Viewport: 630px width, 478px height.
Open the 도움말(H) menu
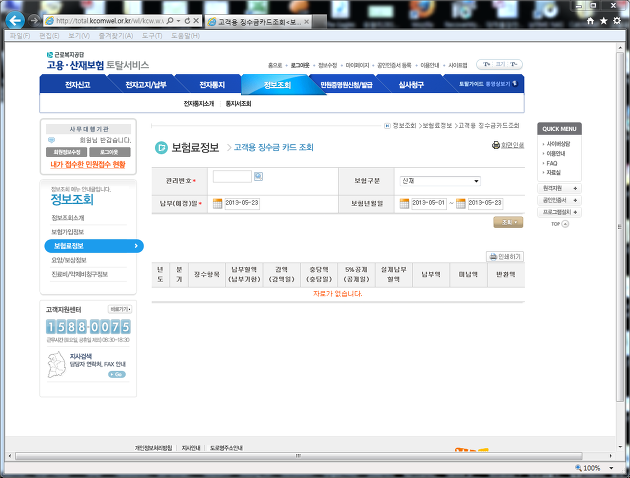coord(185,36)
